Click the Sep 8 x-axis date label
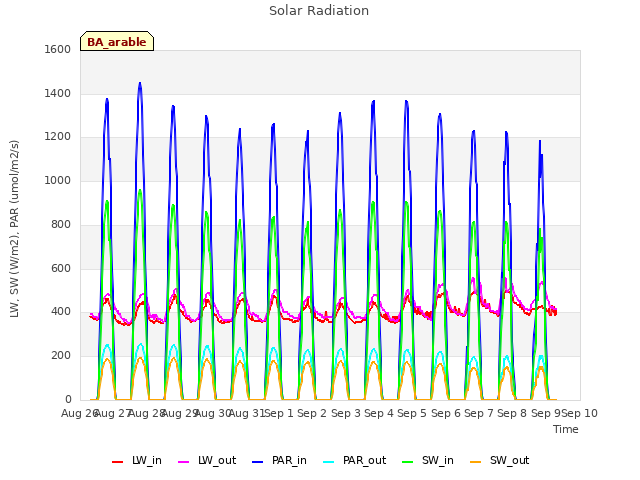 click(x=512, y=413)
